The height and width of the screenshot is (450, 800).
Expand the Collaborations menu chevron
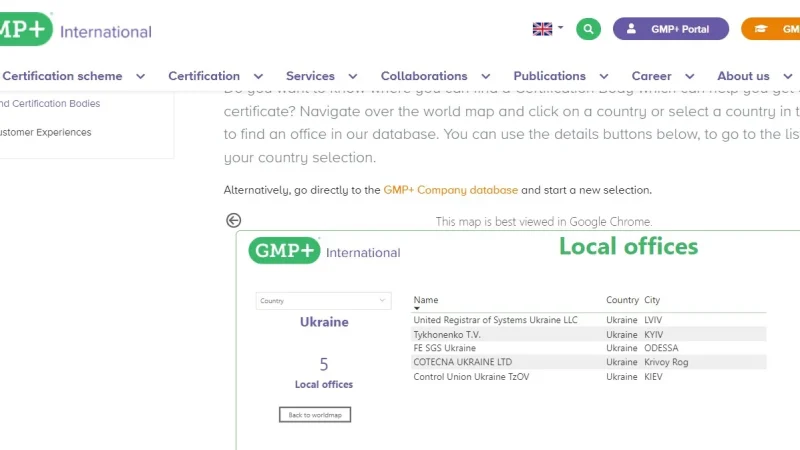click(486, 77)
